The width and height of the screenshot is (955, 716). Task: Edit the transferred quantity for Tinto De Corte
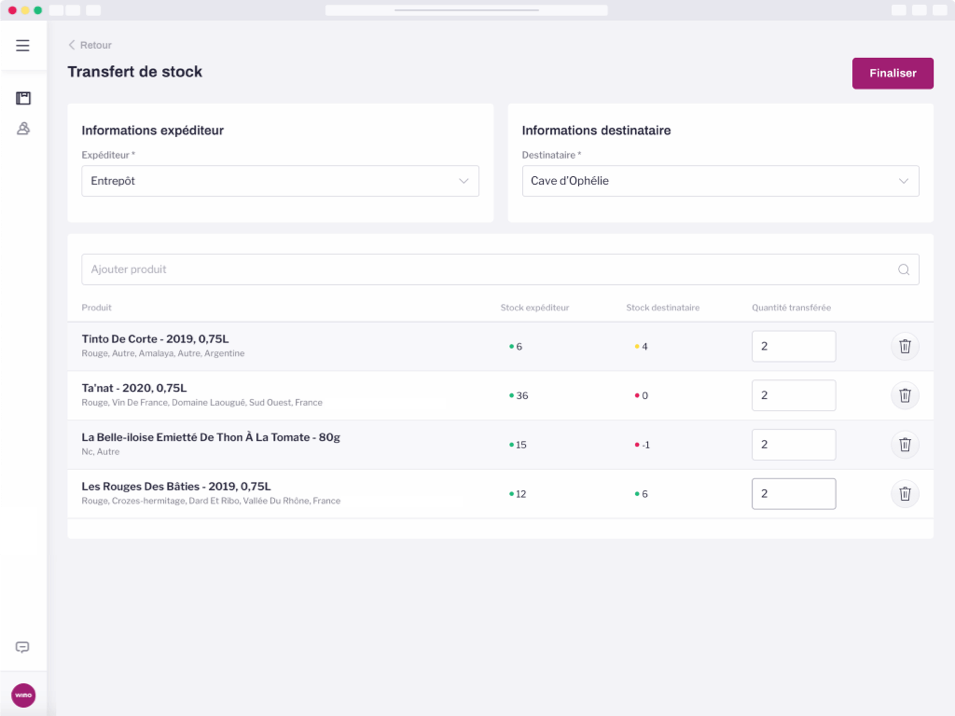coord(793,346)
